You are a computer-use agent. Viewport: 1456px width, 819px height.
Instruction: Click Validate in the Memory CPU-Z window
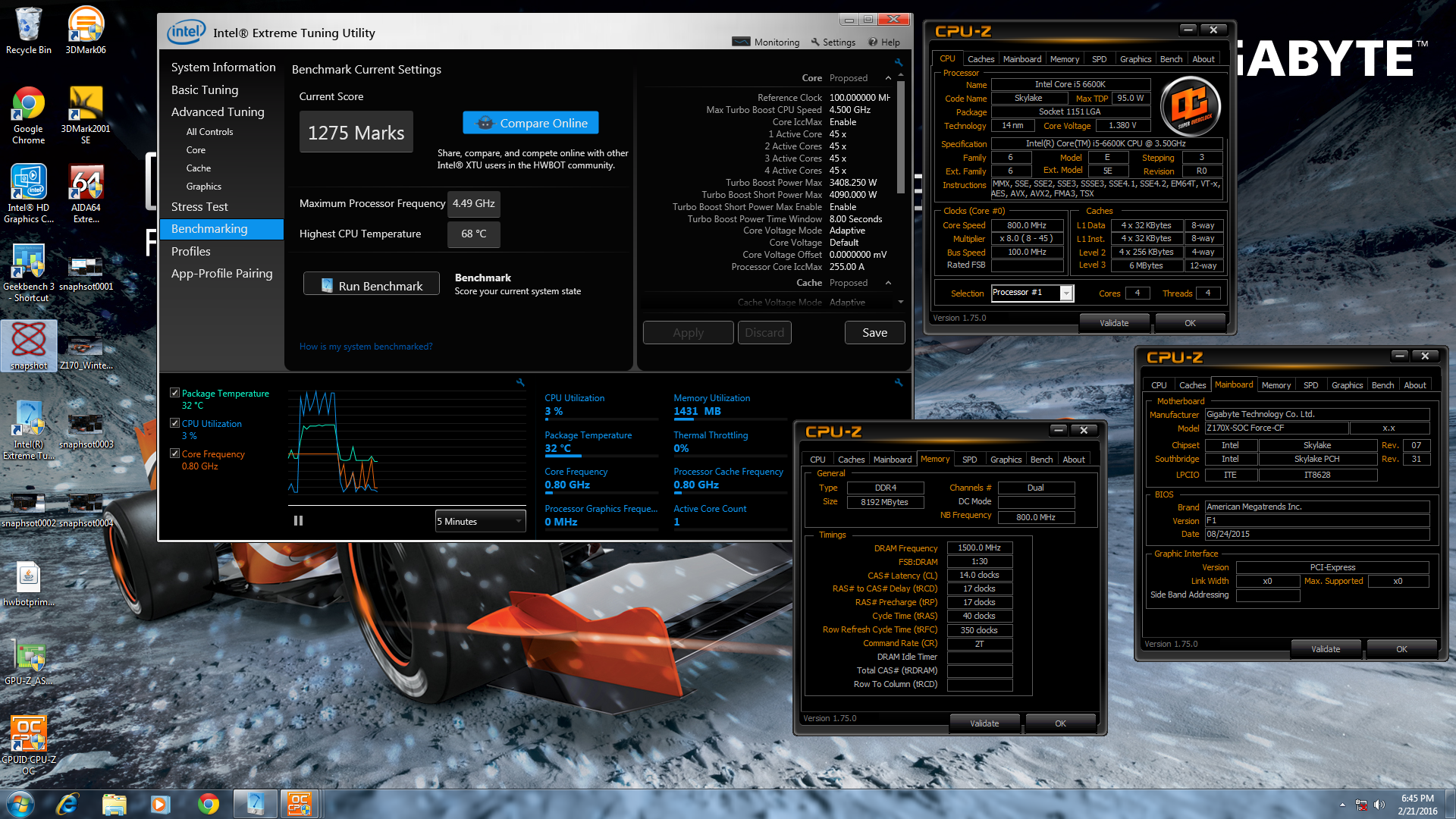coord(984,723)
